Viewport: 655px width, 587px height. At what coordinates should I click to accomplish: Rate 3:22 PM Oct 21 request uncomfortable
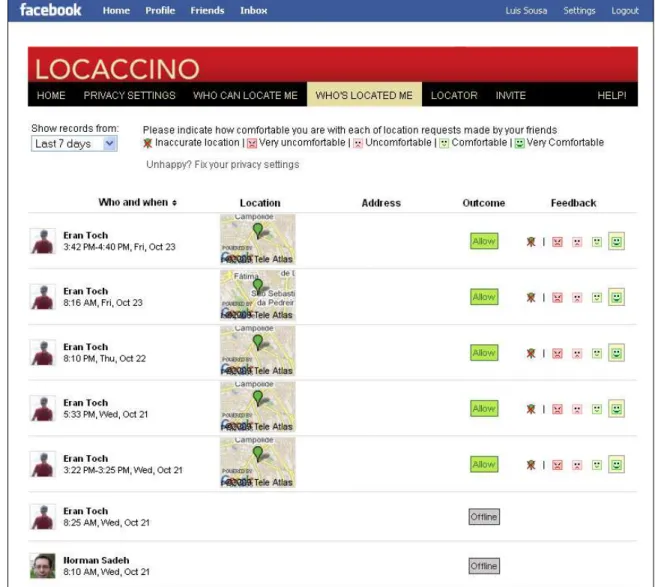[x=577, y=465]
